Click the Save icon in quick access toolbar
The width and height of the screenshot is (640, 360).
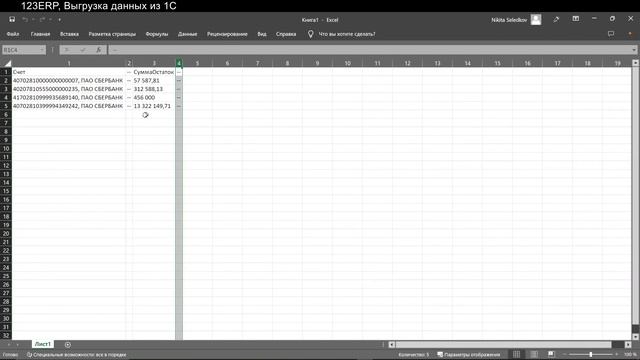(12, 19)
